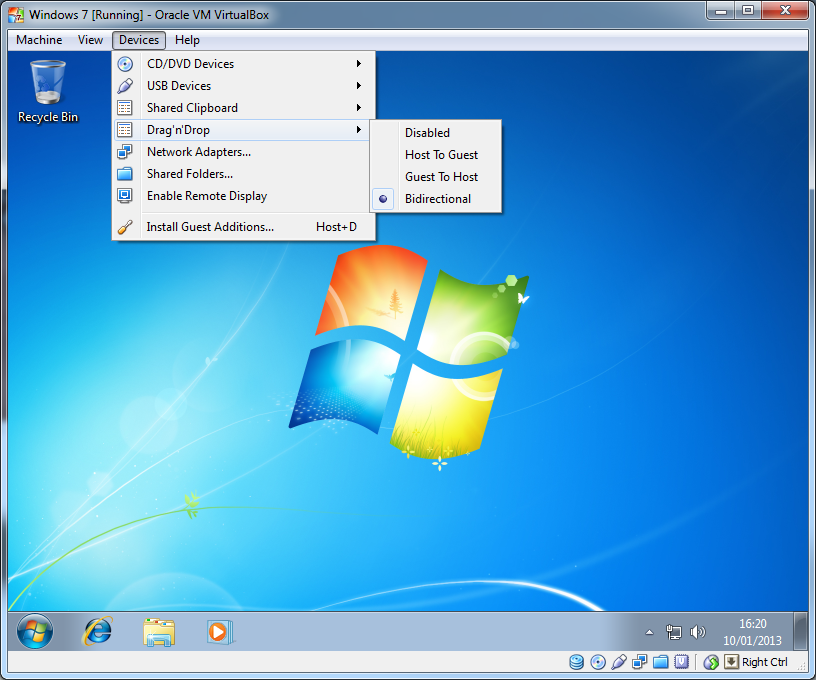Open the Machine menu

(39, 40)
